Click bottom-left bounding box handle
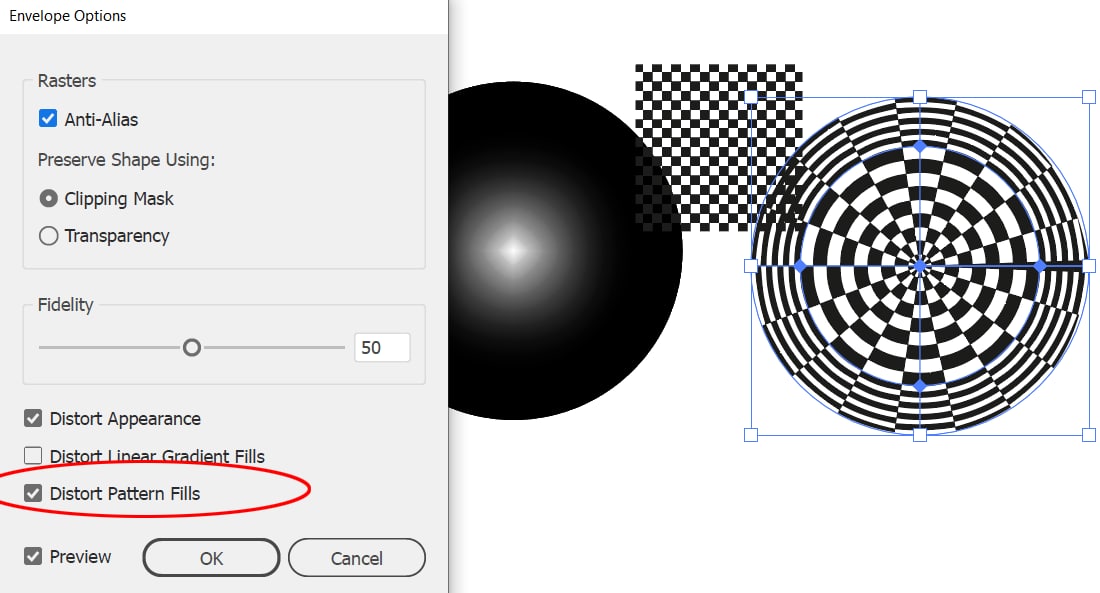This screenshot has width=1100, height=593. (751, 435)
